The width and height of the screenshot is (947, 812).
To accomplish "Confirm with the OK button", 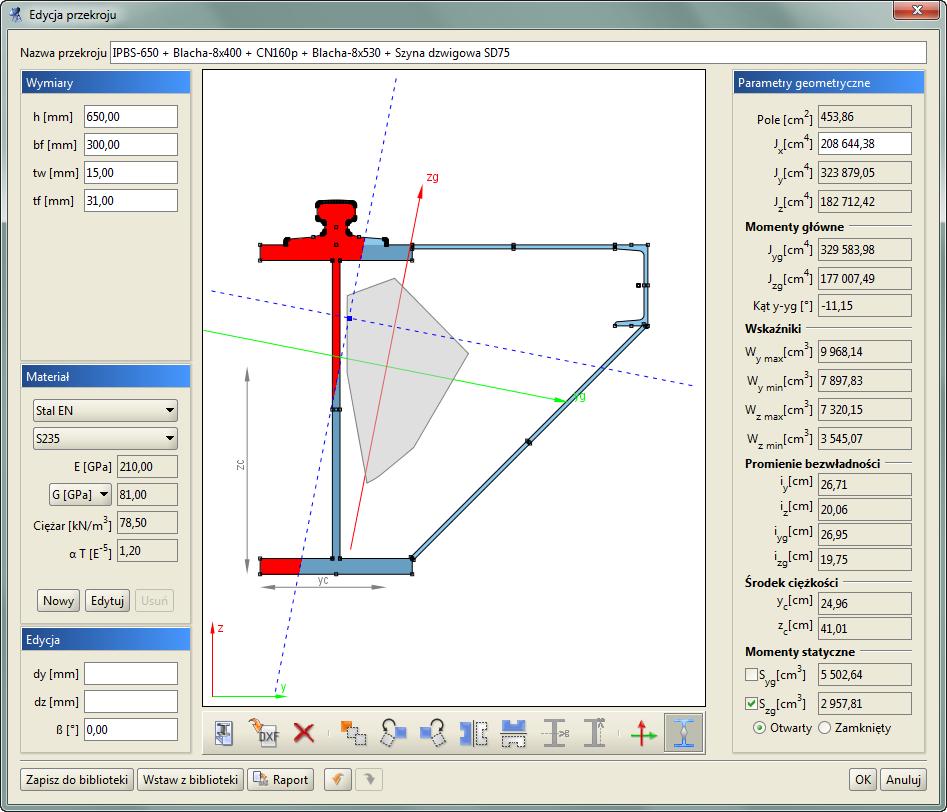I will [863, 779].
